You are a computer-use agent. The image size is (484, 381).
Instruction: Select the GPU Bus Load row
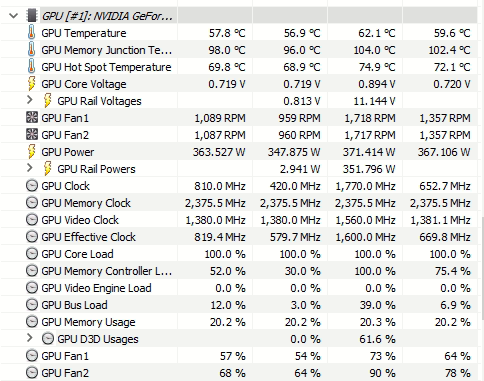239,305
